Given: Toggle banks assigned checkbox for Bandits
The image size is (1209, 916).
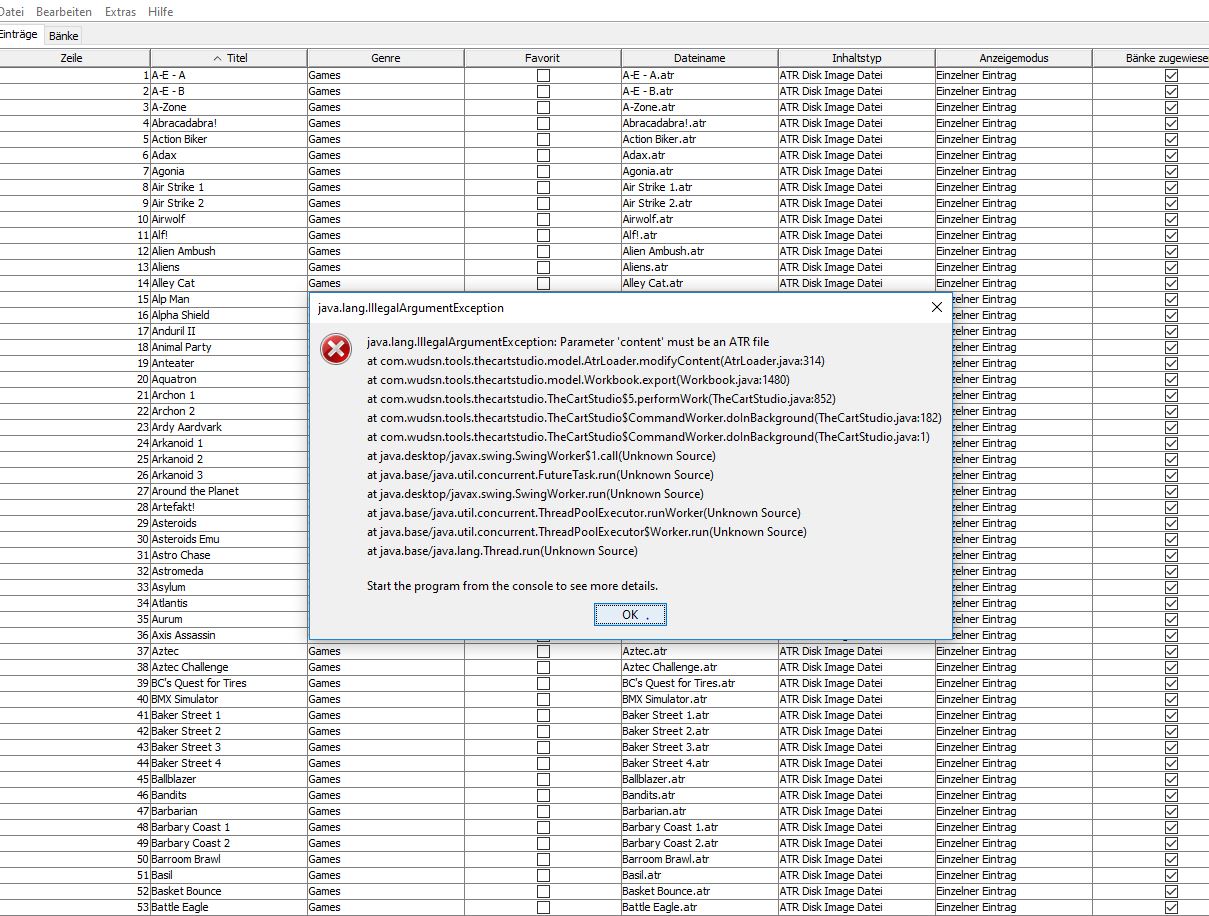Looking at the screenshot, I should coord(1171,795).
